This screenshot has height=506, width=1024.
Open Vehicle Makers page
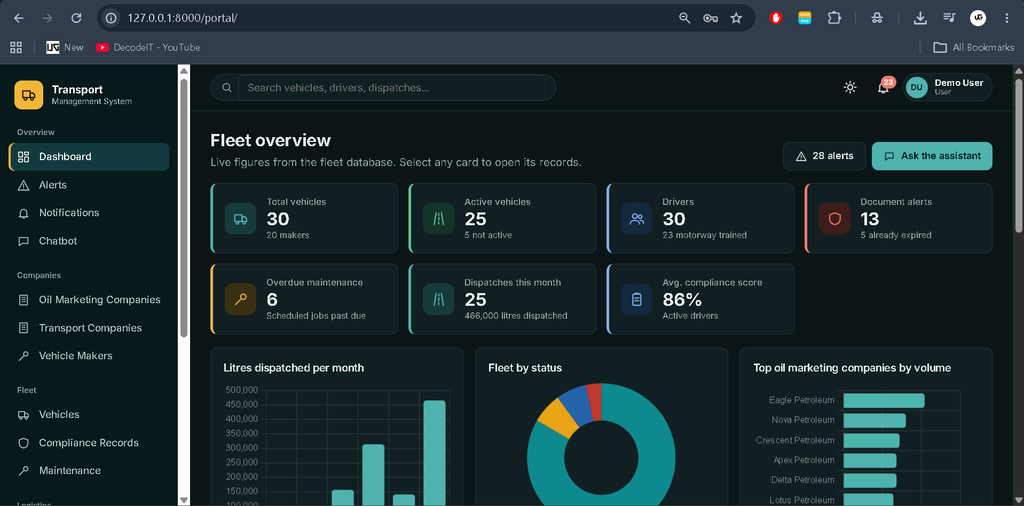click(89, 356)
